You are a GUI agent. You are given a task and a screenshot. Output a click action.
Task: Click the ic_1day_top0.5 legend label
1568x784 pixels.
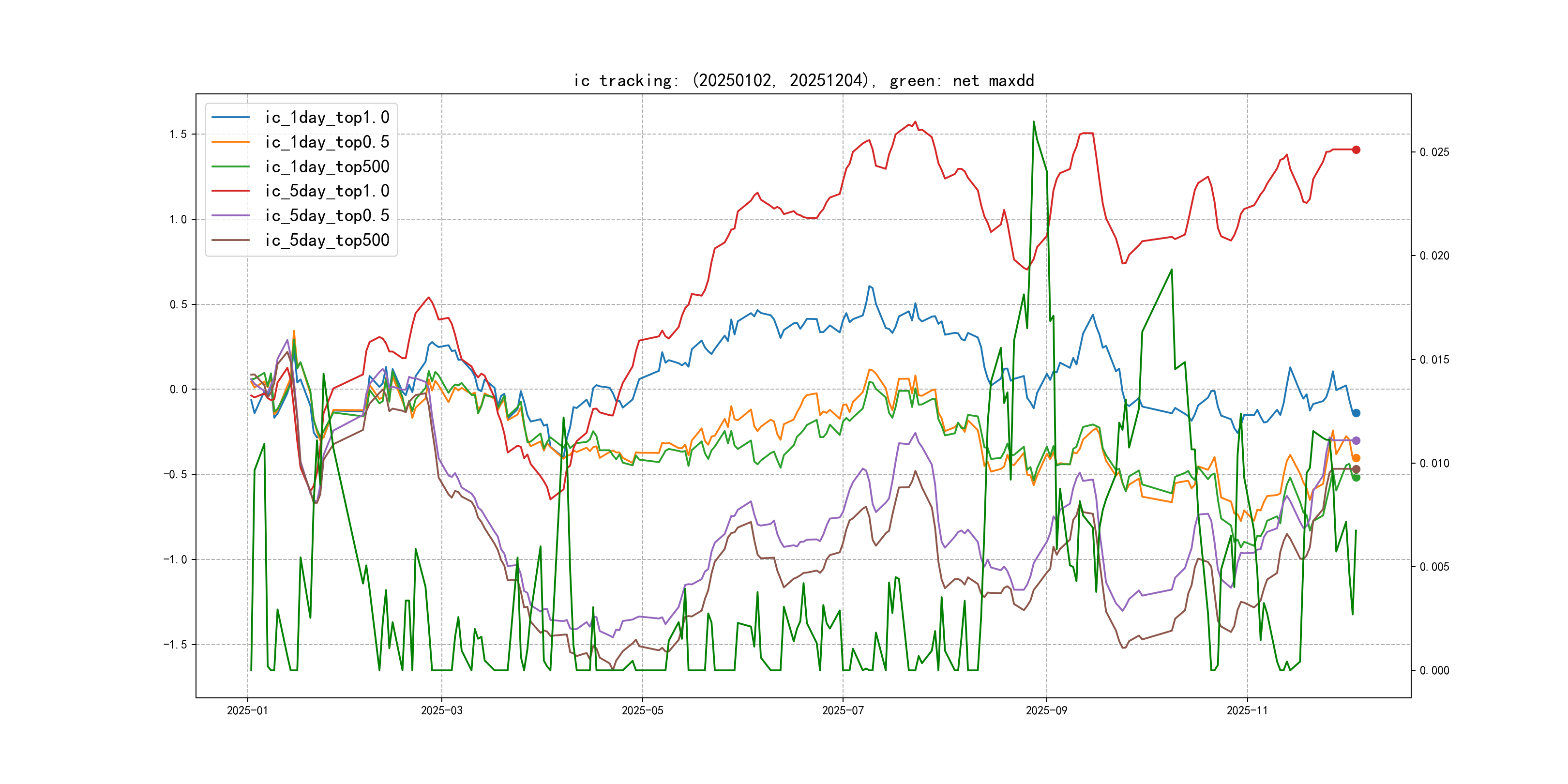tap(327, 142)
